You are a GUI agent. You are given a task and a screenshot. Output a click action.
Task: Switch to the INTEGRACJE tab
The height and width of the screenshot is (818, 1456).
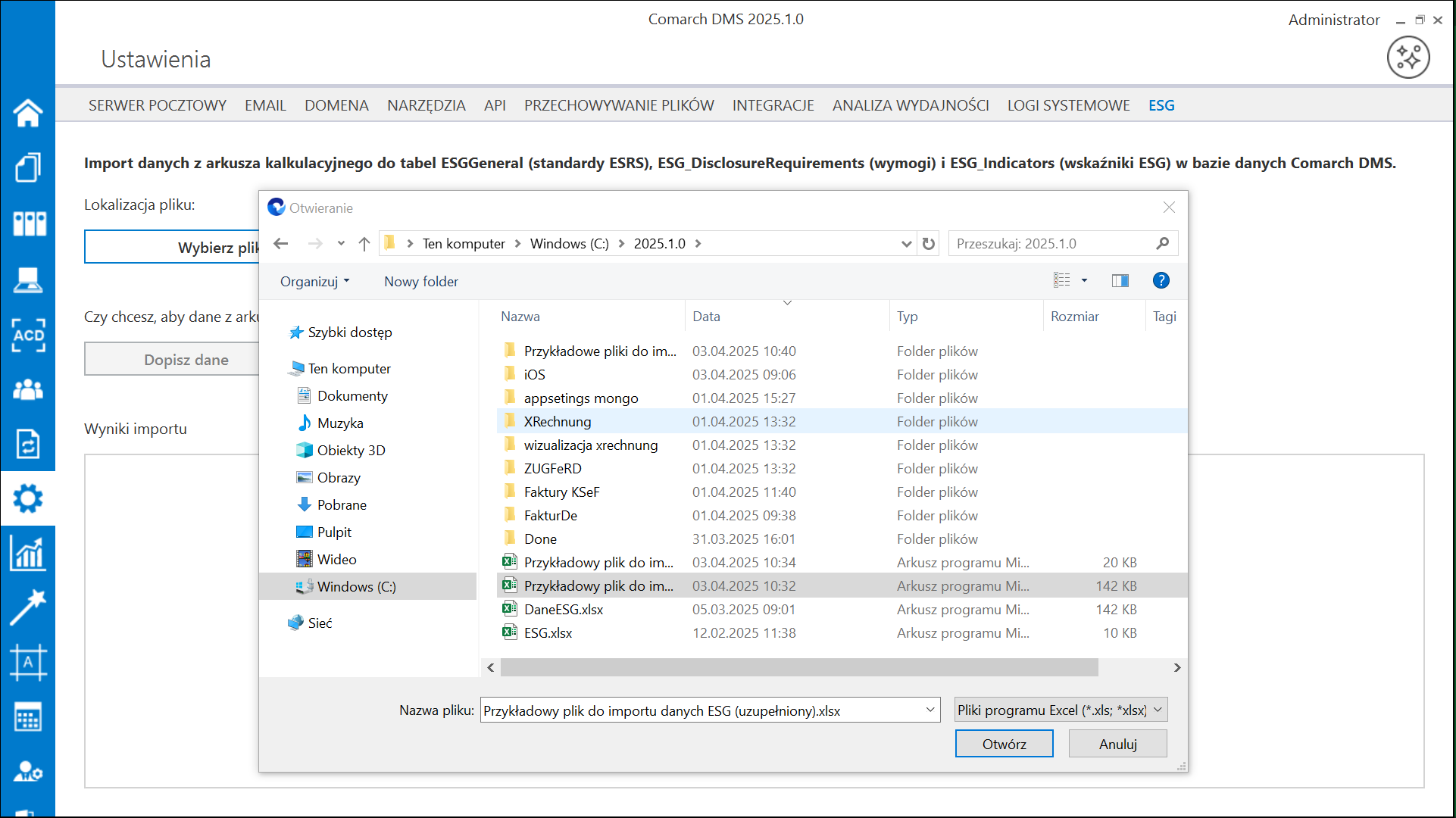click(x=773, y=105)
